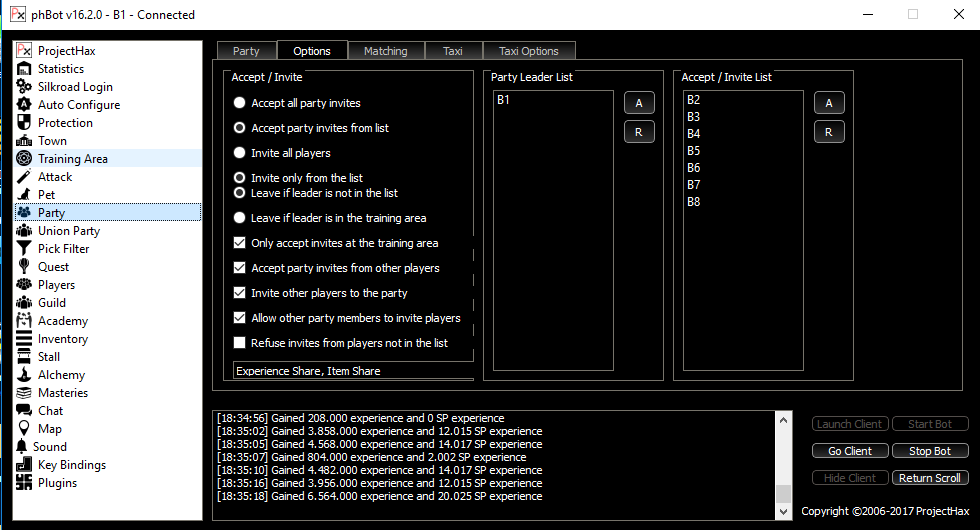Open Experience Share, Item Share dropdown

351,371
